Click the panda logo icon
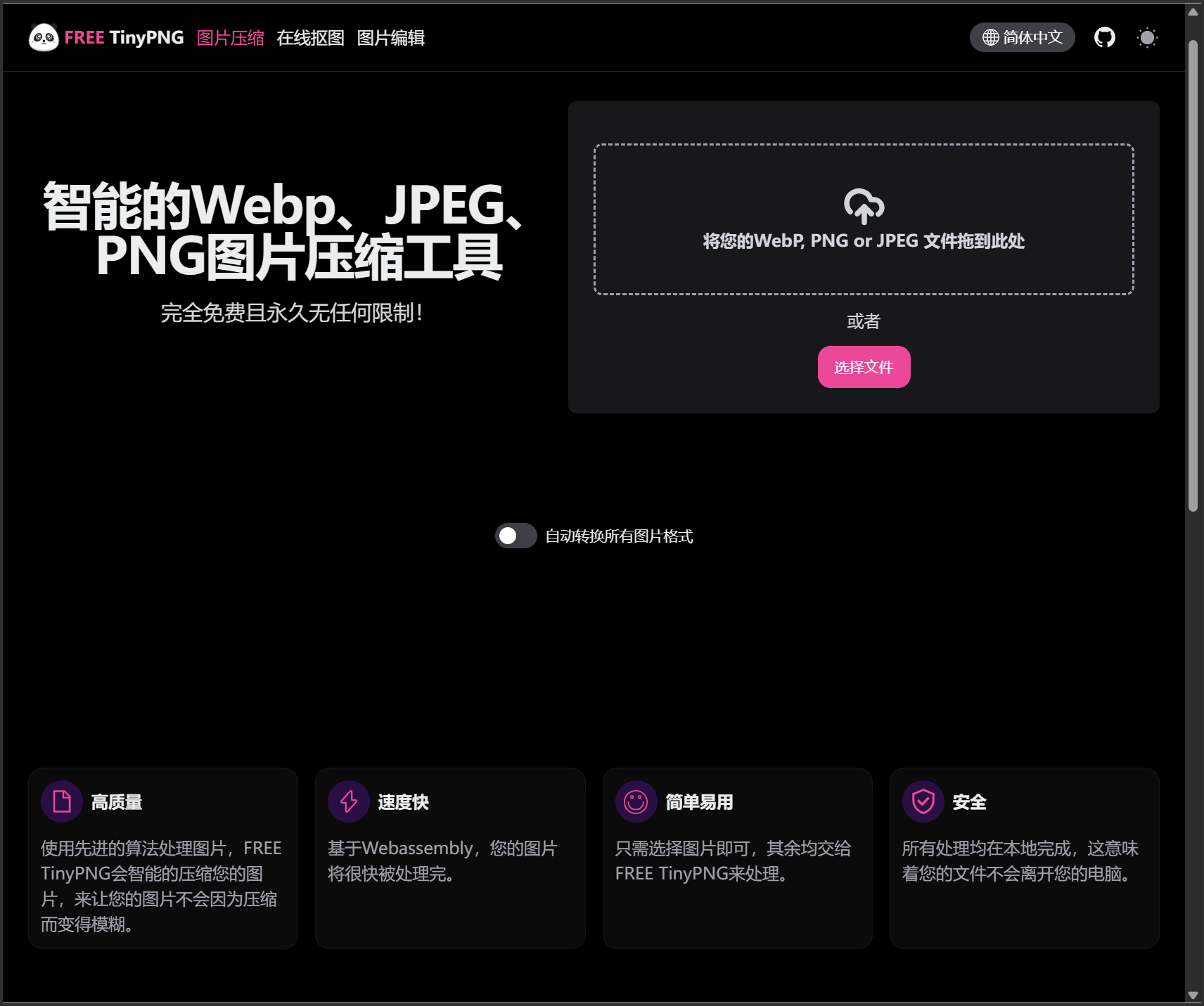Image resolution: width=1204 pixels, height=1006 pixels. tap(44, 38)
